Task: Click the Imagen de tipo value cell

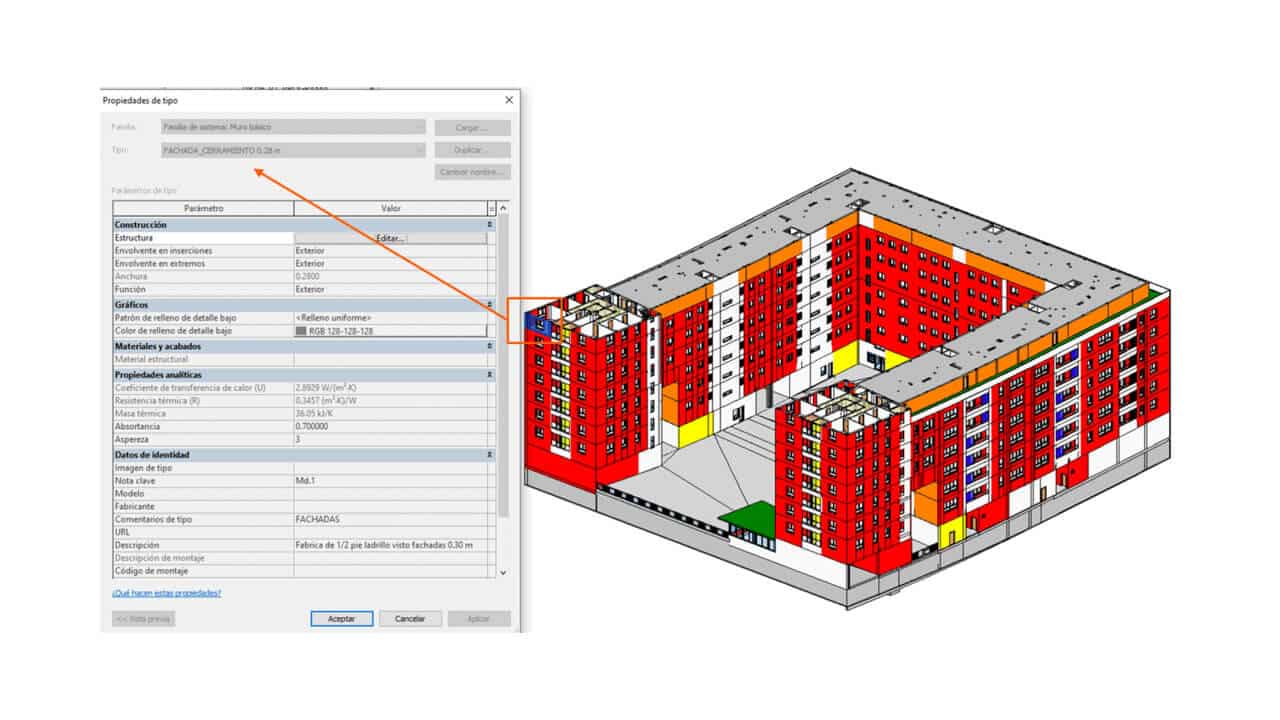Action: click(x=390, y=468)
